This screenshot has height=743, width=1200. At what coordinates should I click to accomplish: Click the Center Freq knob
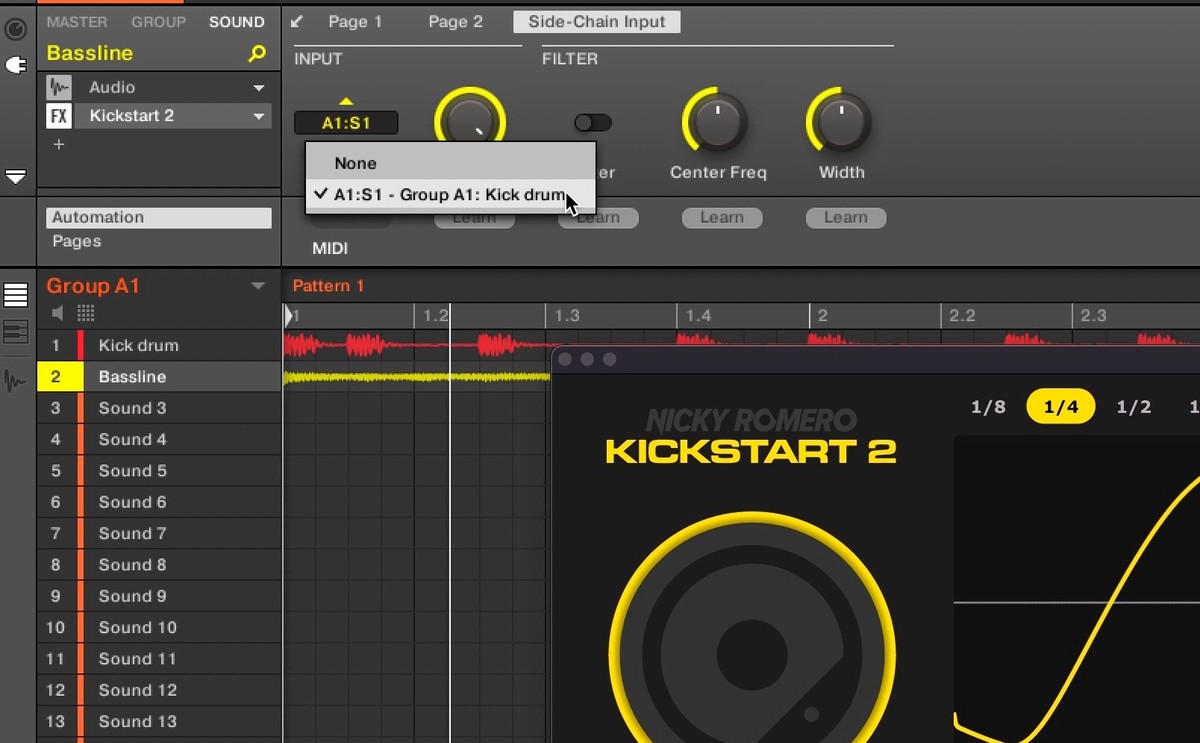click(717, 122)
